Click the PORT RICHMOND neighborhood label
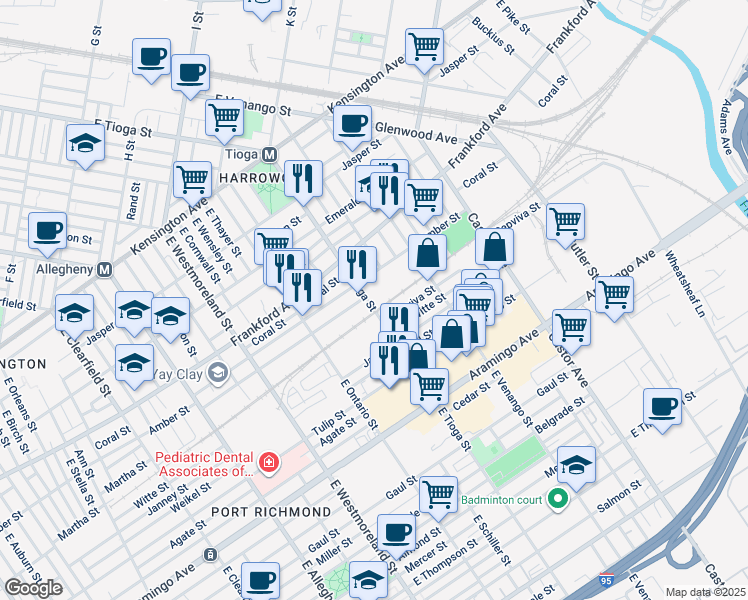The width and height of the screenshot is (748, 600). (x=271, y=512)
